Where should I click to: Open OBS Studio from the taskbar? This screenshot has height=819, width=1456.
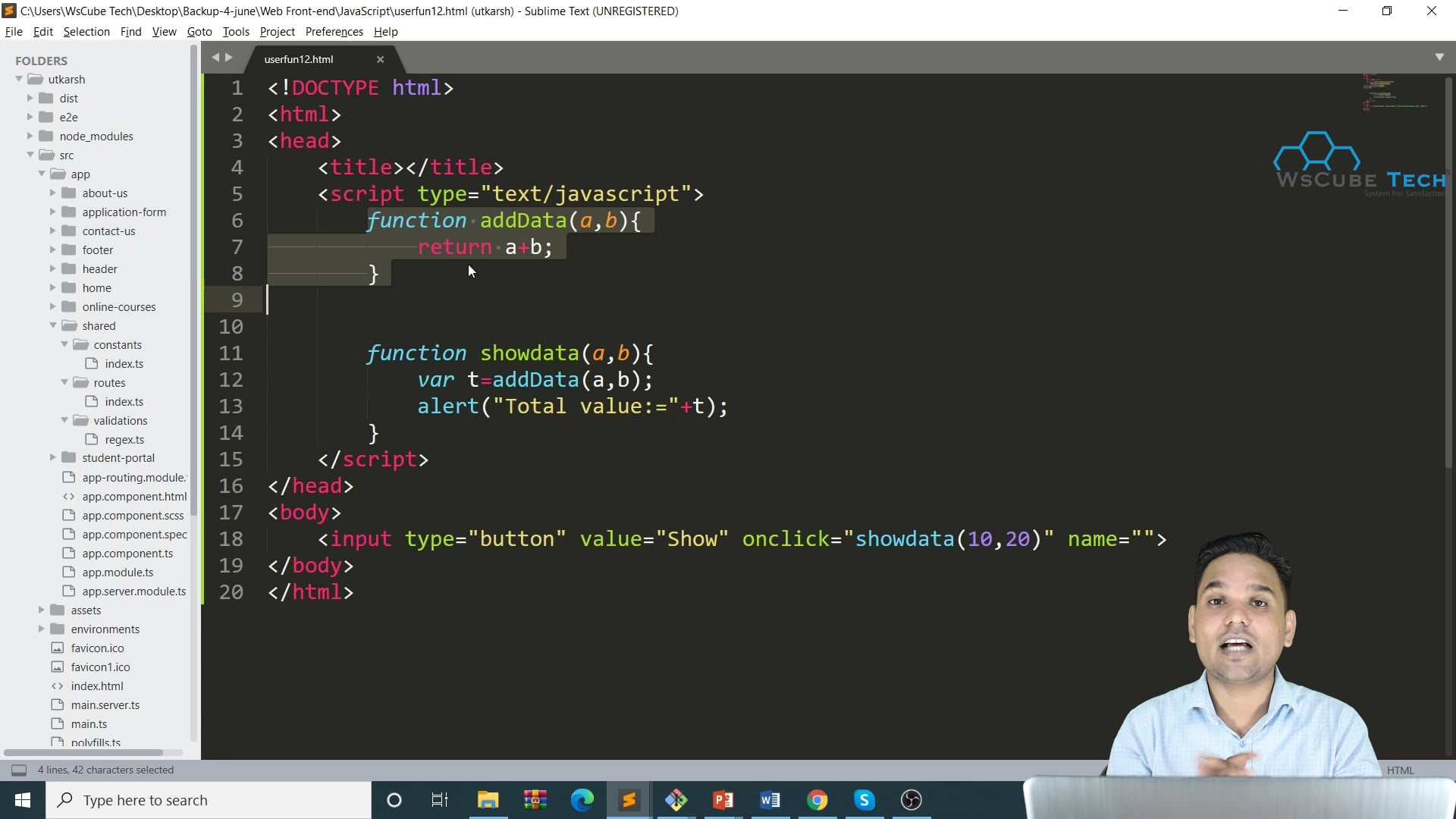[x=911, y=800]
